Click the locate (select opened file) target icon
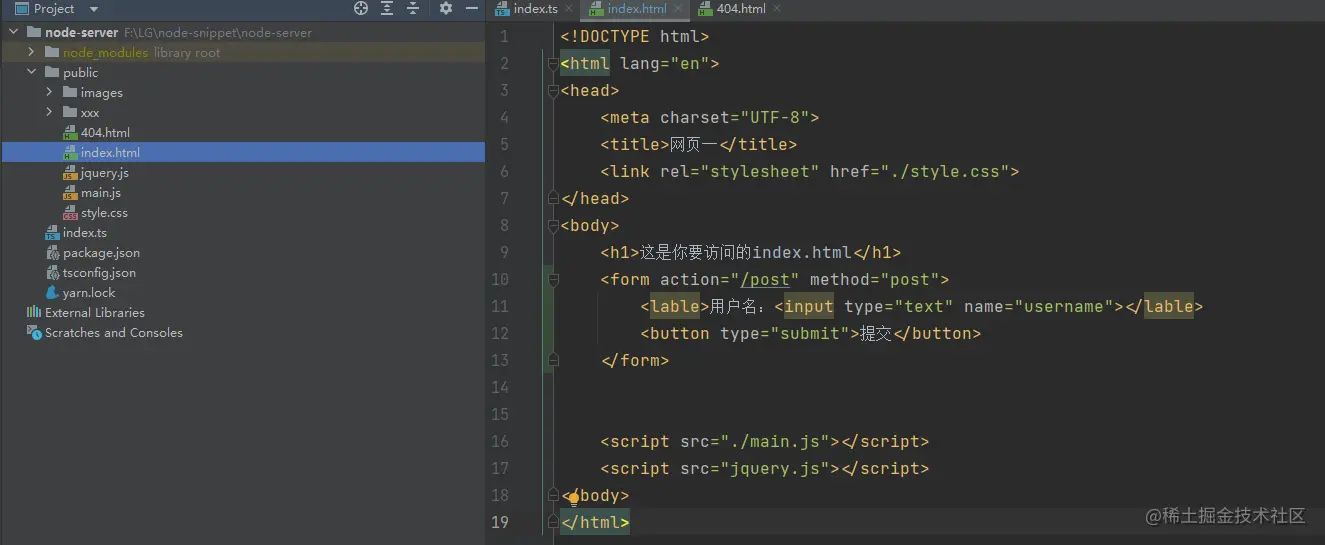Screen dimensions: 1325x545 pyautogui.click(x=361, y=8)
